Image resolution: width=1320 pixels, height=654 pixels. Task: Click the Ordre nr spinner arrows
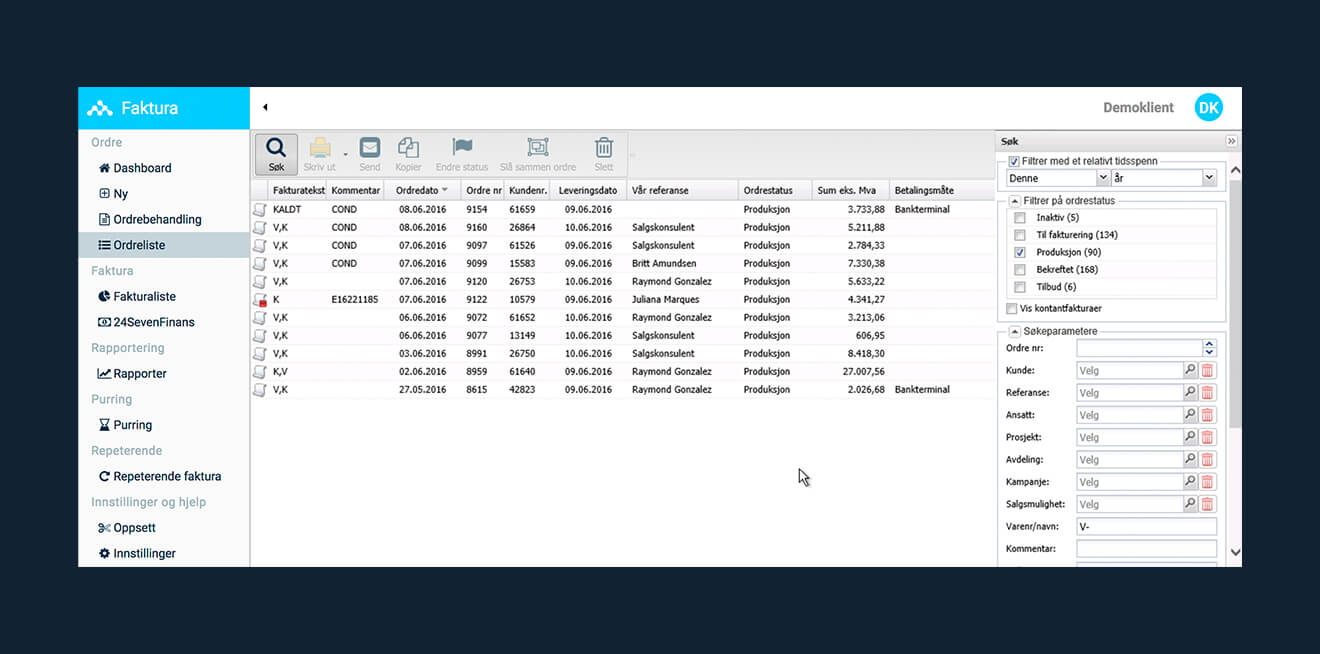(x=1209, y=348)
